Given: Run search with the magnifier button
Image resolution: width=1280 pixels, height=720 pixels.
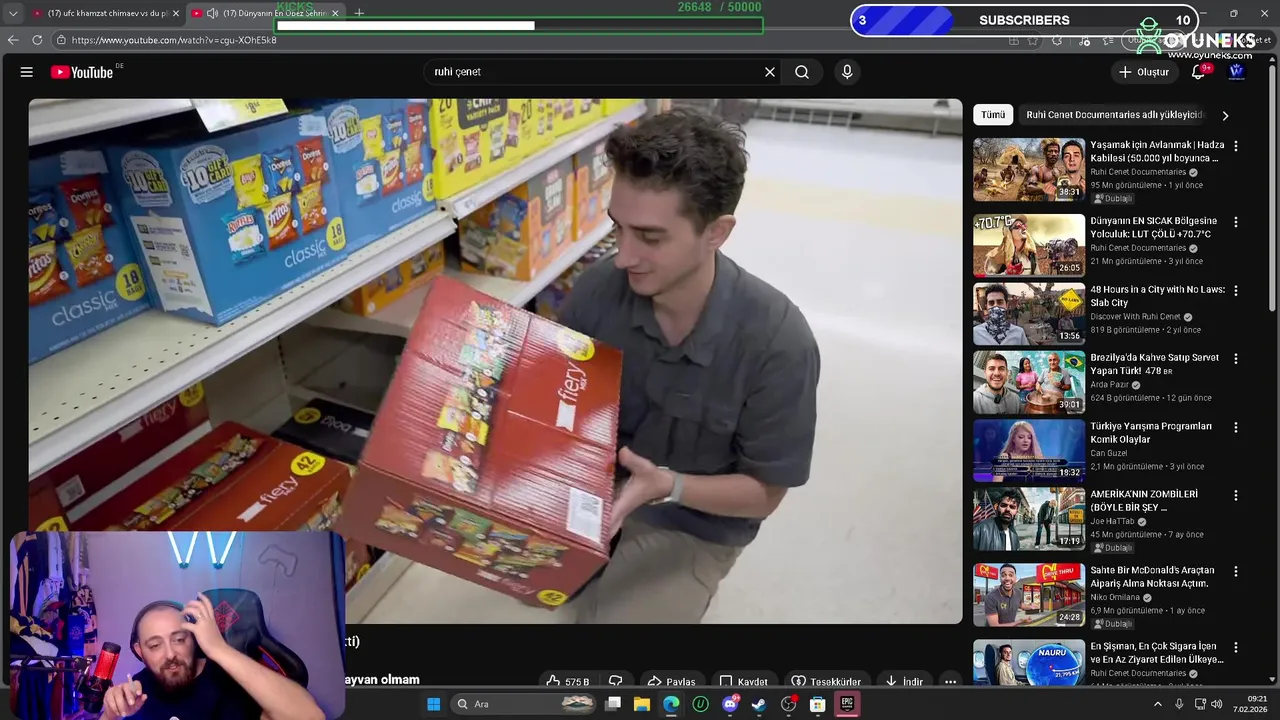Looking at the screenshot, I should point(802,72).
